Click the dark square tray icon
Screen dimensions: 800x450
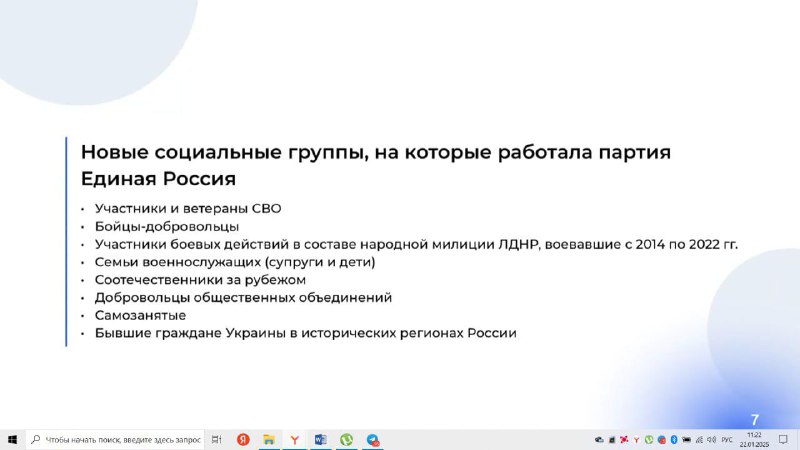click(612, 440)
